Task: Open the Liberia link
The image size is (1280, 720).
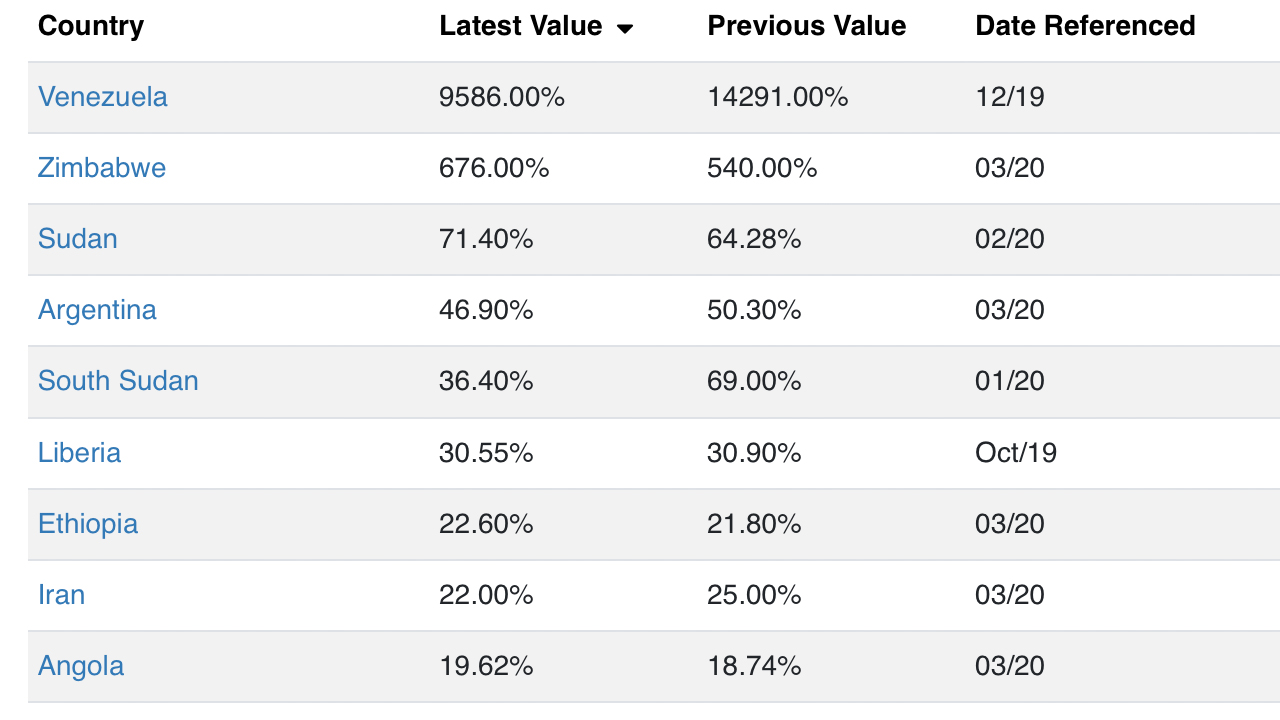Action: click(x=79, y=453)
